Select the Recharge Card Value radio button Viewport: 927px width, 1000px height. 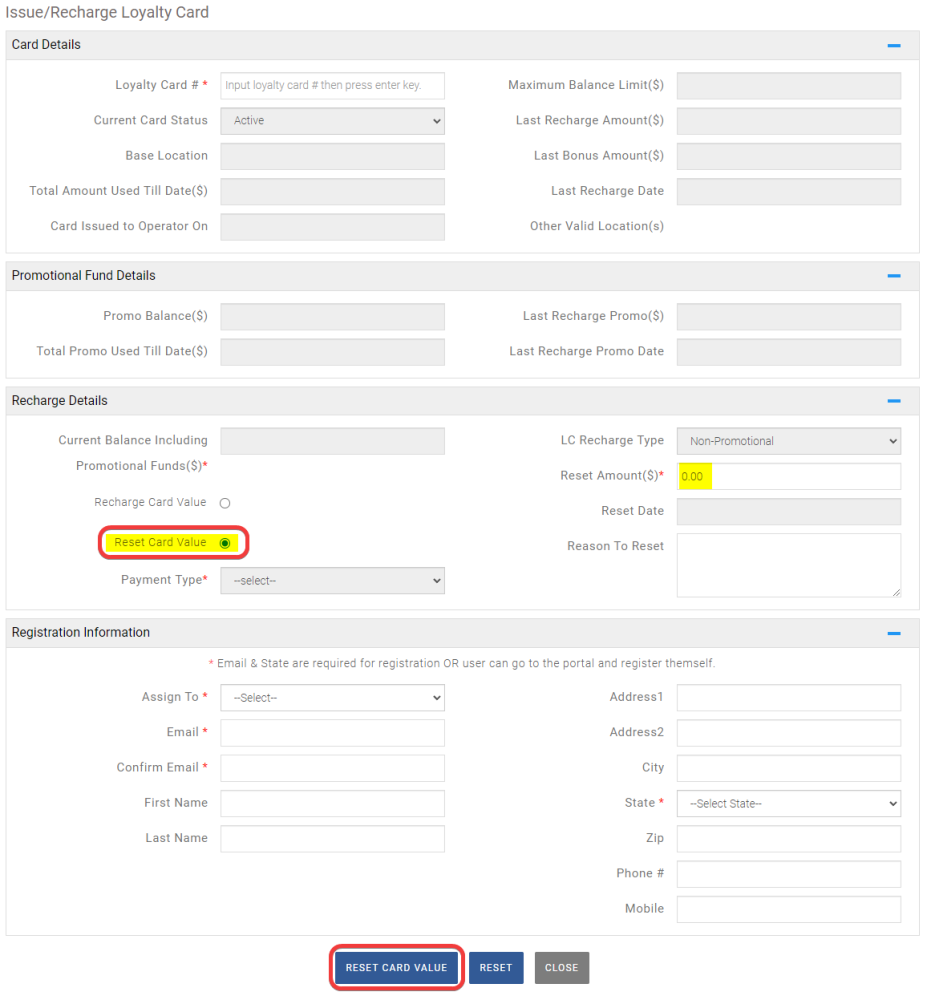[x=224, y=503]
